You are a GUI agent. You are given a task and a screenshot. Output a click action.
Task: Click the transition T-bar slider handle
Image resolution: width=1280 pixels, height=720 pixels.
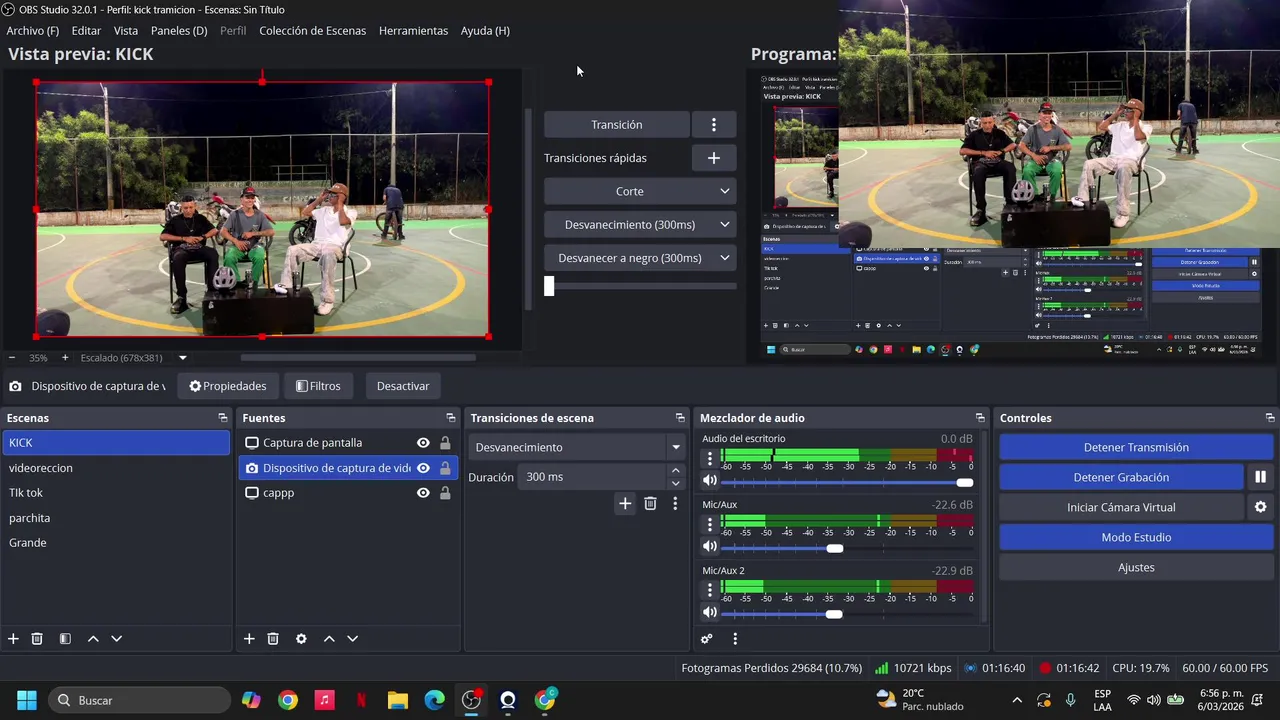coord(549,286)
